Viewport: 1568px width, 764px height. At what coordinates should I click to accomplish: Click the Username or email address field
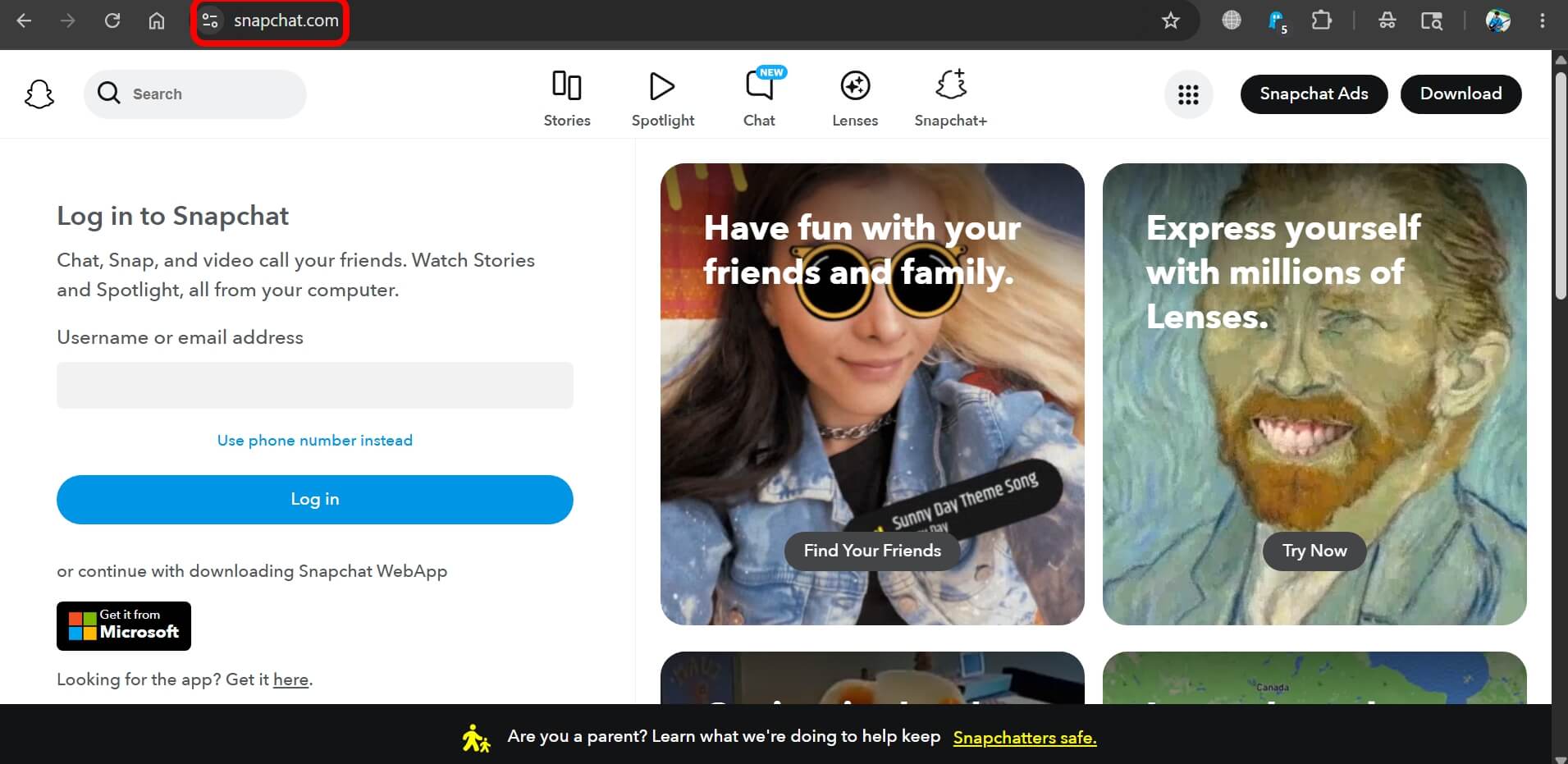(x=315, y=385)
